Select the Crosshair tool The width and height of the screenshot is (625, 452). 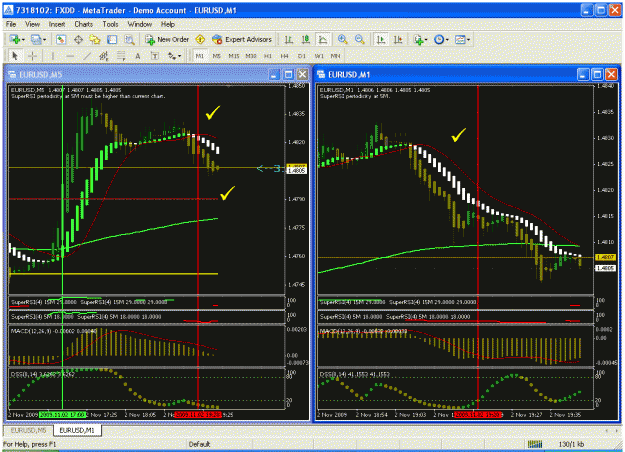[32, 56]
